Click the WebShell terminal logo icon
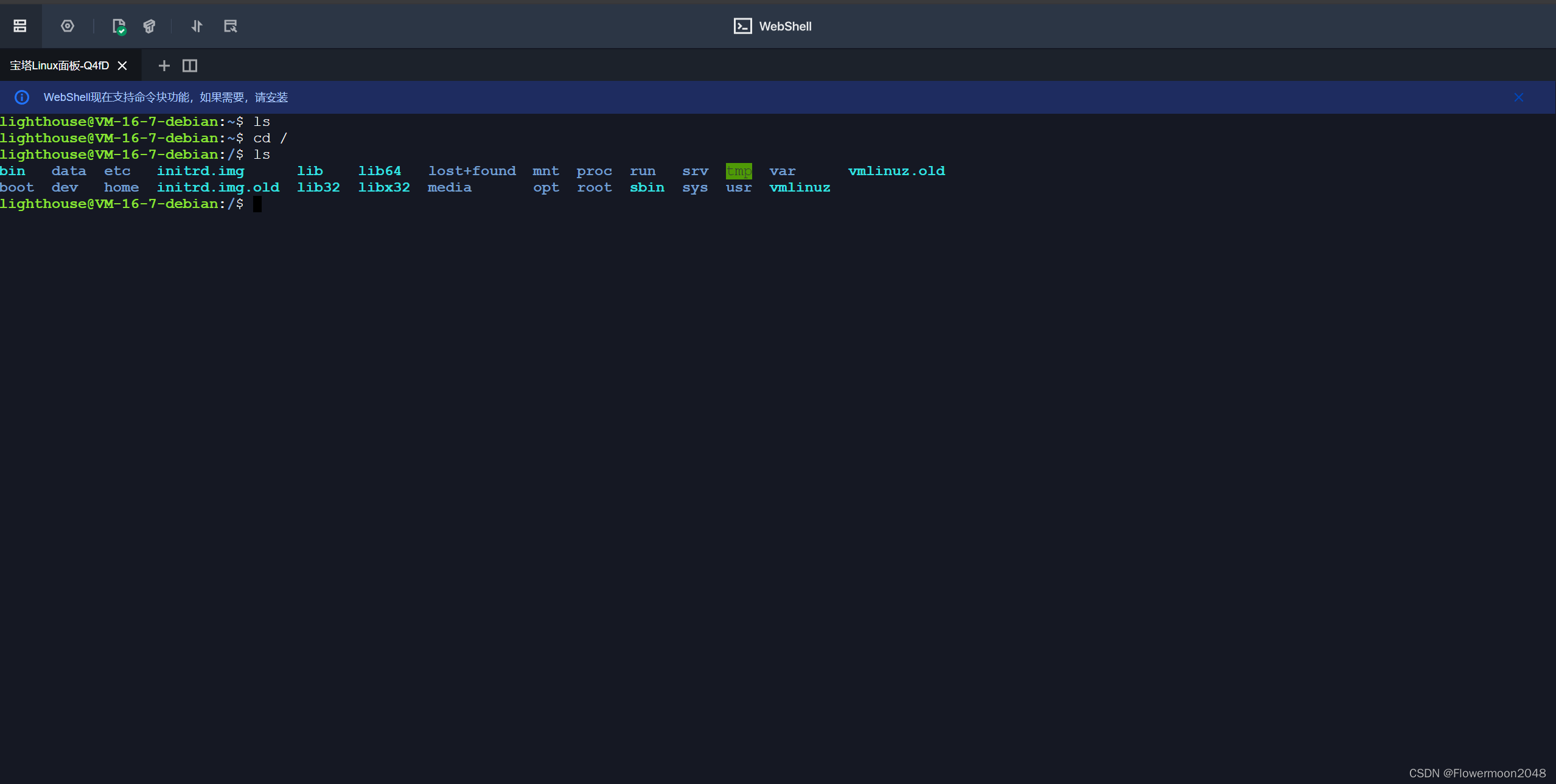 (x=742, y=26)
